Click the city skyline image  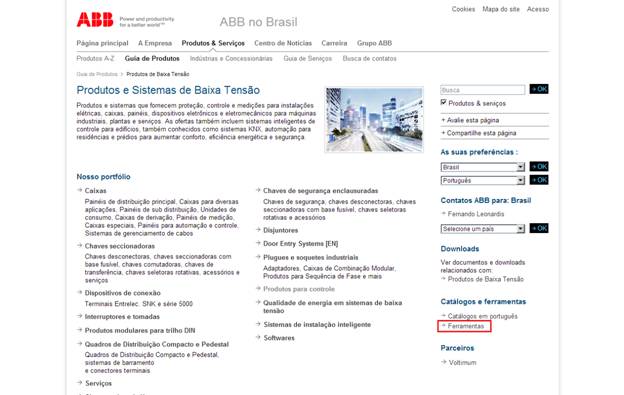pos(374,120)
